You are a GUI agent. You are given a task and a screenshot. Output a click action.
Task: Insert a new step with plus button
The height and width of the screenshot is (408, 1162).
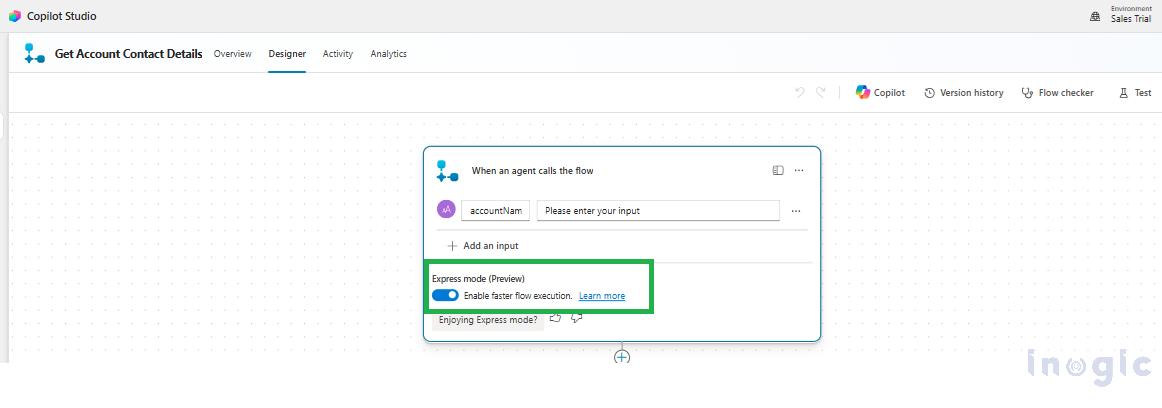point(622,357)
